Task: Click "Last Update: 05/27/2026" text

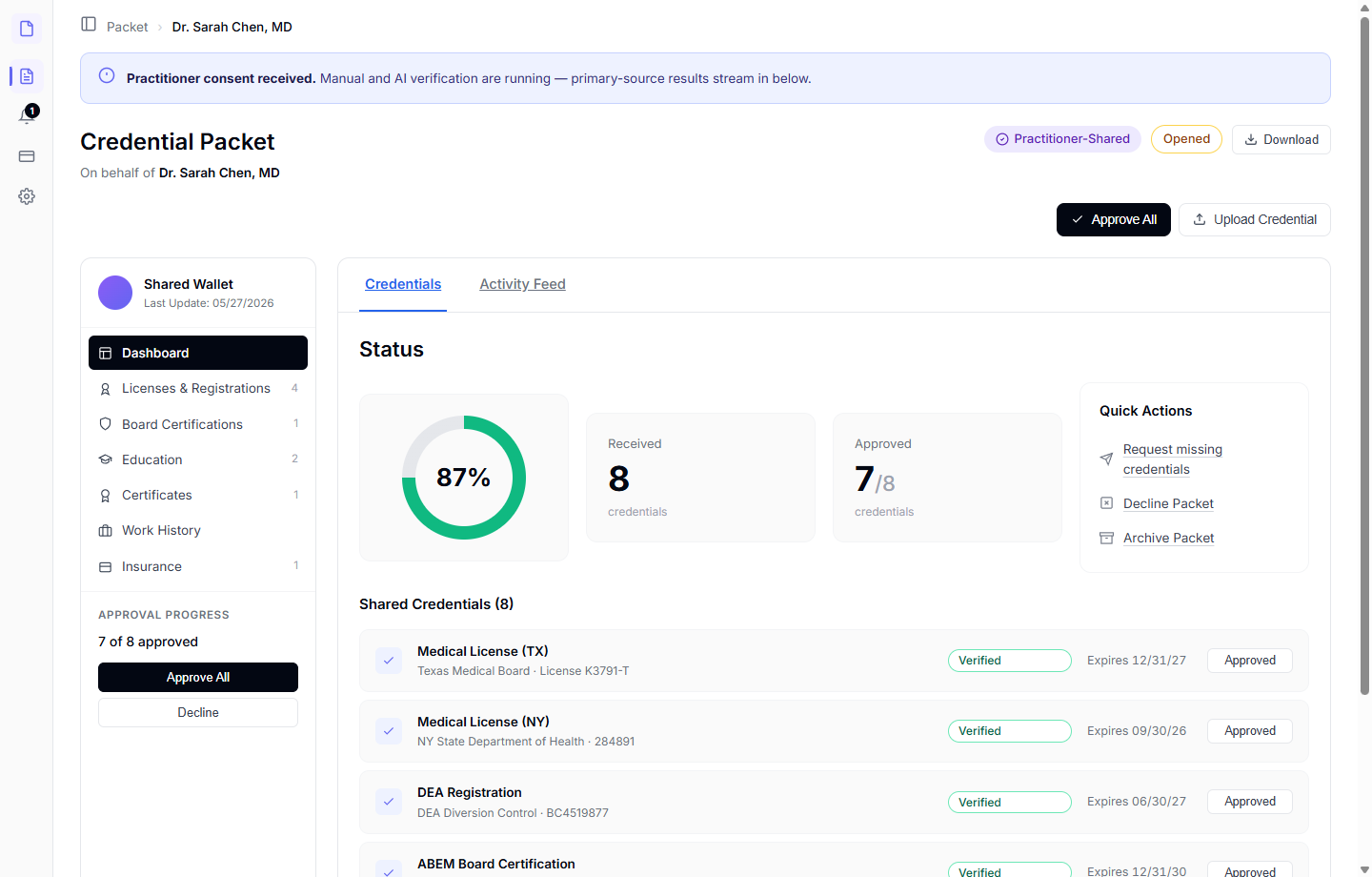Action: click(x=209, y=303)
